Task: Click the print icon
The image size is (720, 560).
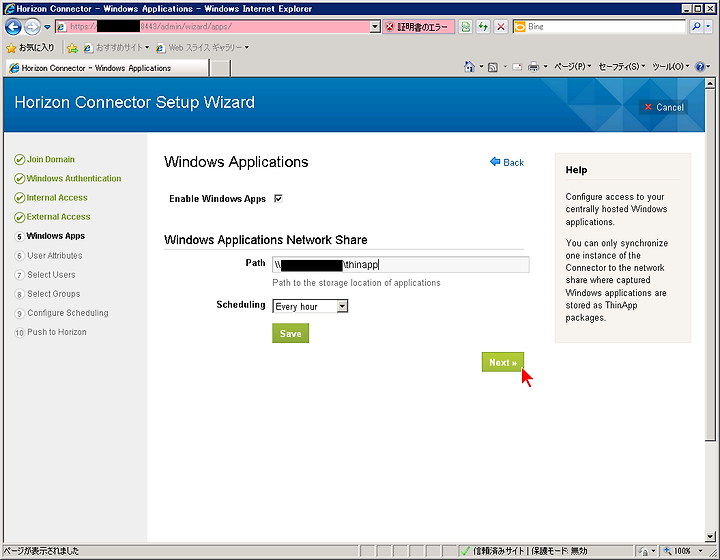Action: pos(533,67)
